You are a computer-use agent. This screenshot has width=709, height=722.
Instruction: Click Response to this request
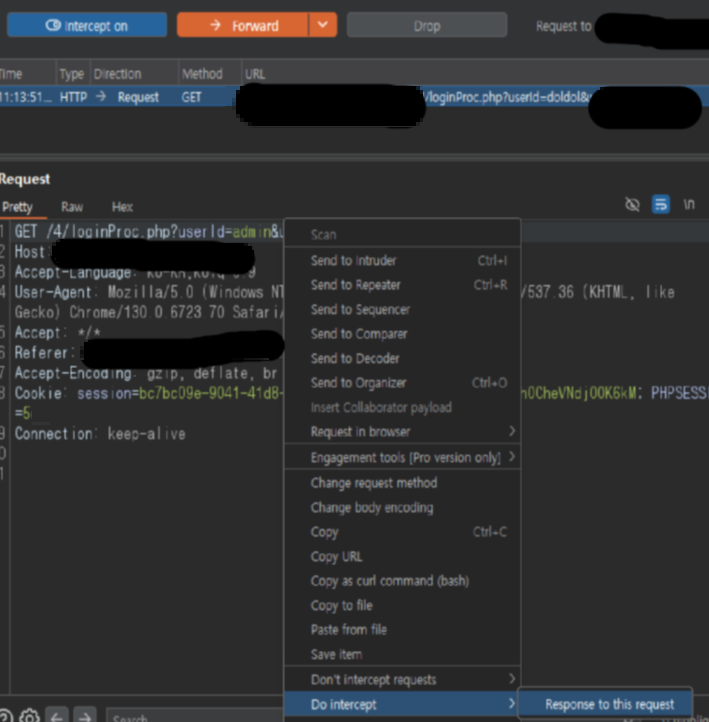[605, 704]
